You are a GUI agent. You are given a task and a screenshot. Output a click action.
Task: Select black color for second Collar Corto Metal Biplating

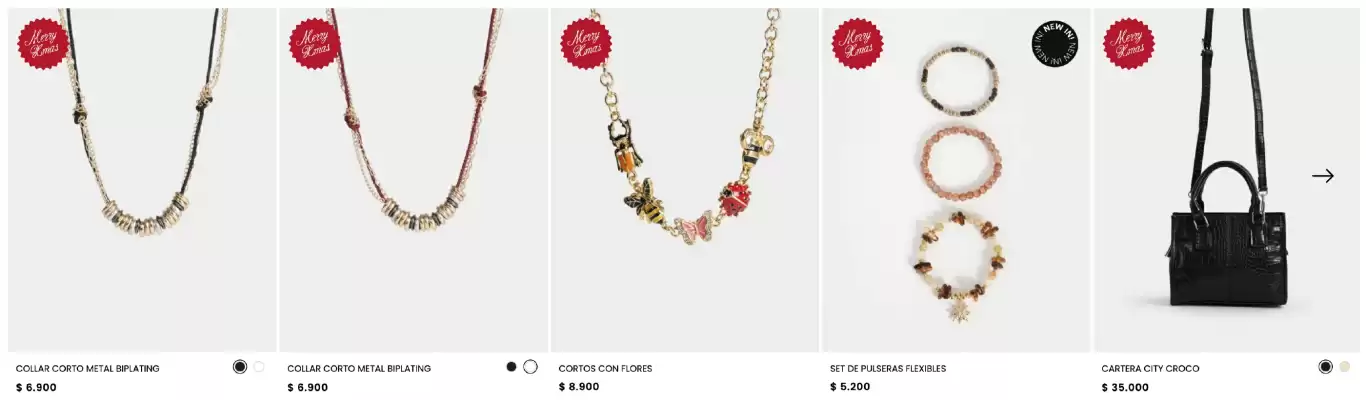click(511, 367)
